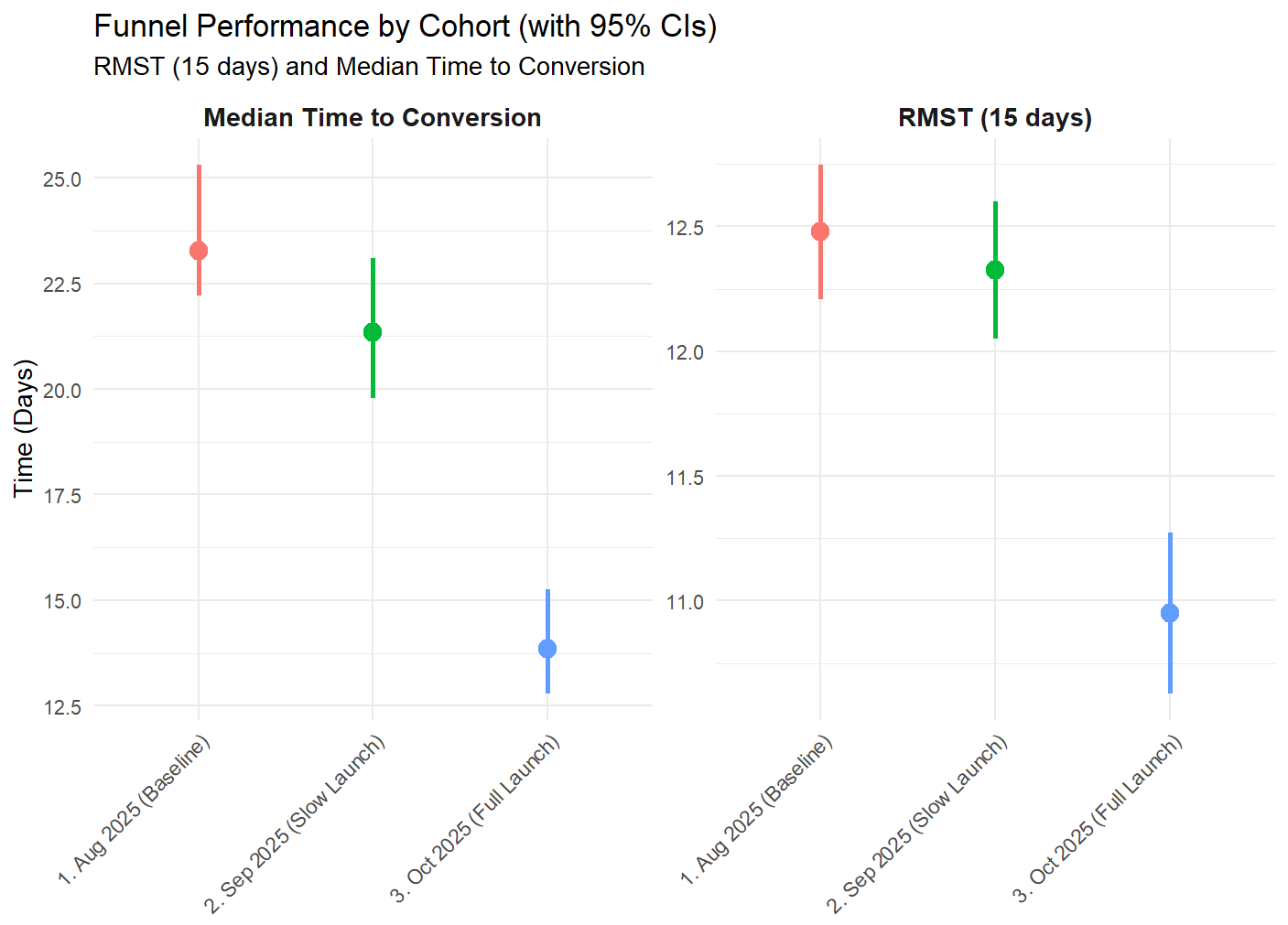The image size is (1288, 925).
Task: Click the green Slow Launch point in Median panel
Action: [x=373, y=332]
